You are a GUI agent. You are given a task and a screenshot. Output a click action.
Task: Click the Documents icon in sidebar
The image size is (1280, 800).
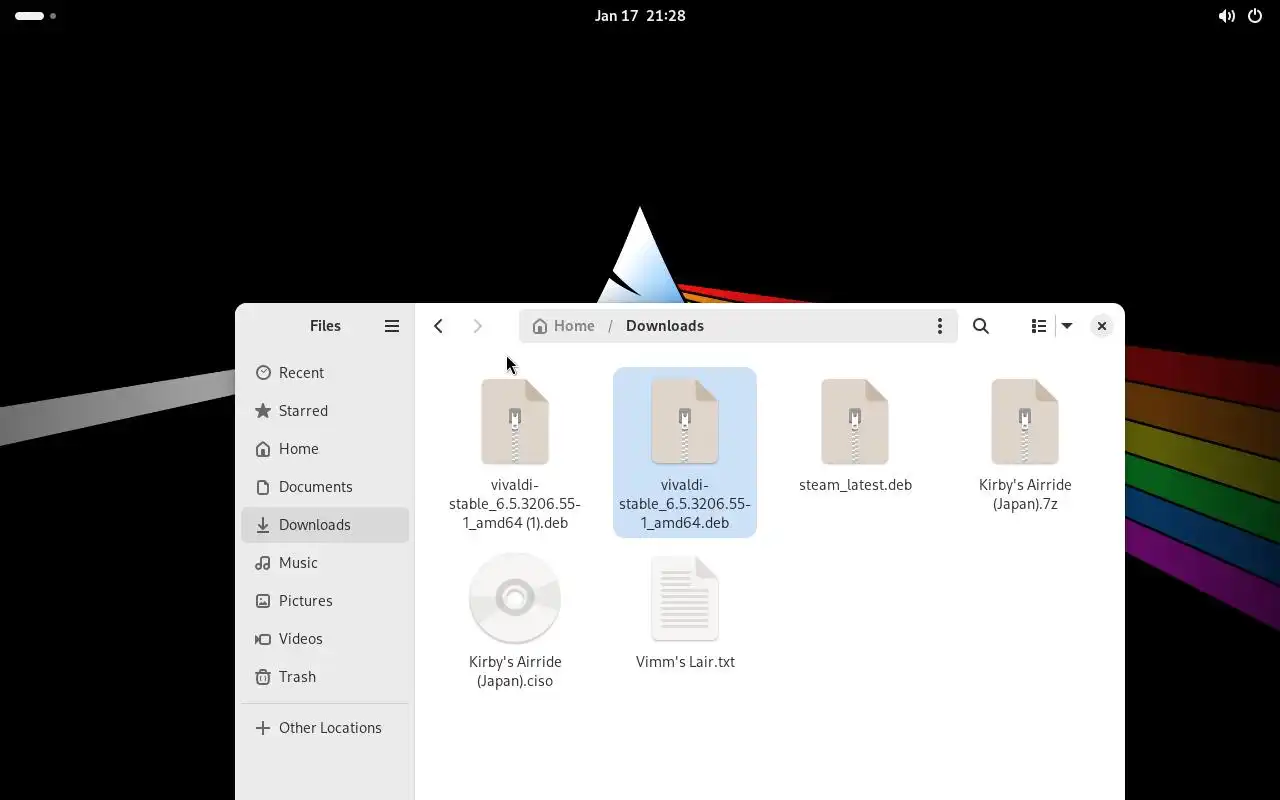(263, 486)
